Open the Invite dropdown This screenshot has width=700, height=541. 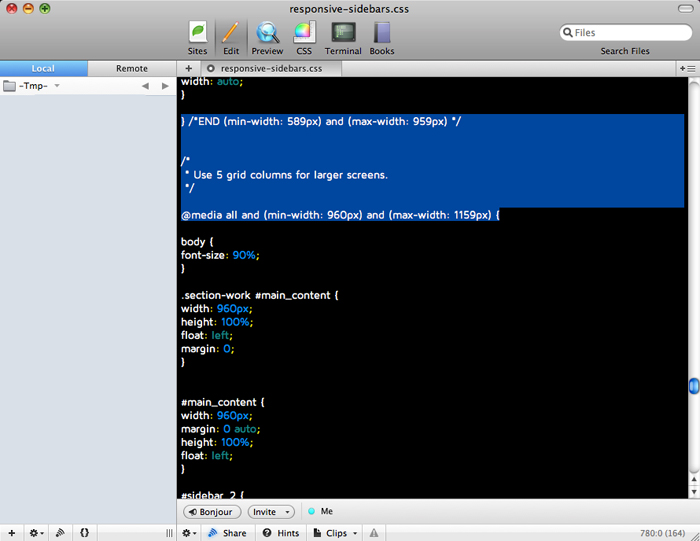tap(271, 512)
